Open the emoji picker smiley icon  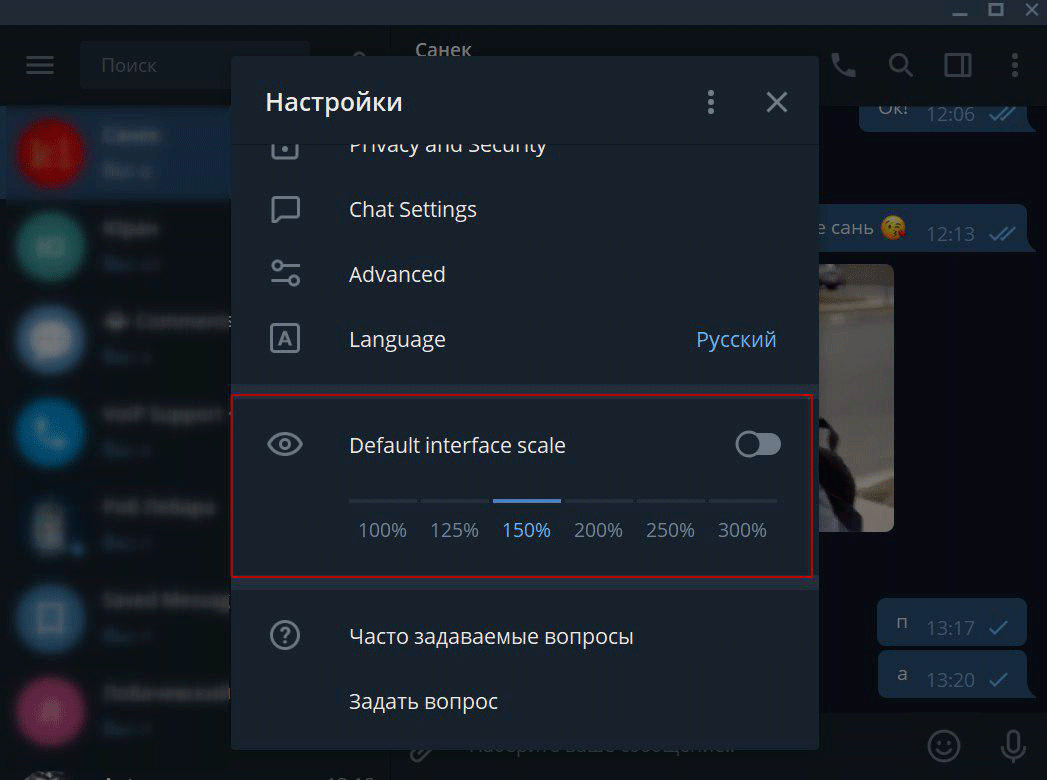943,745
